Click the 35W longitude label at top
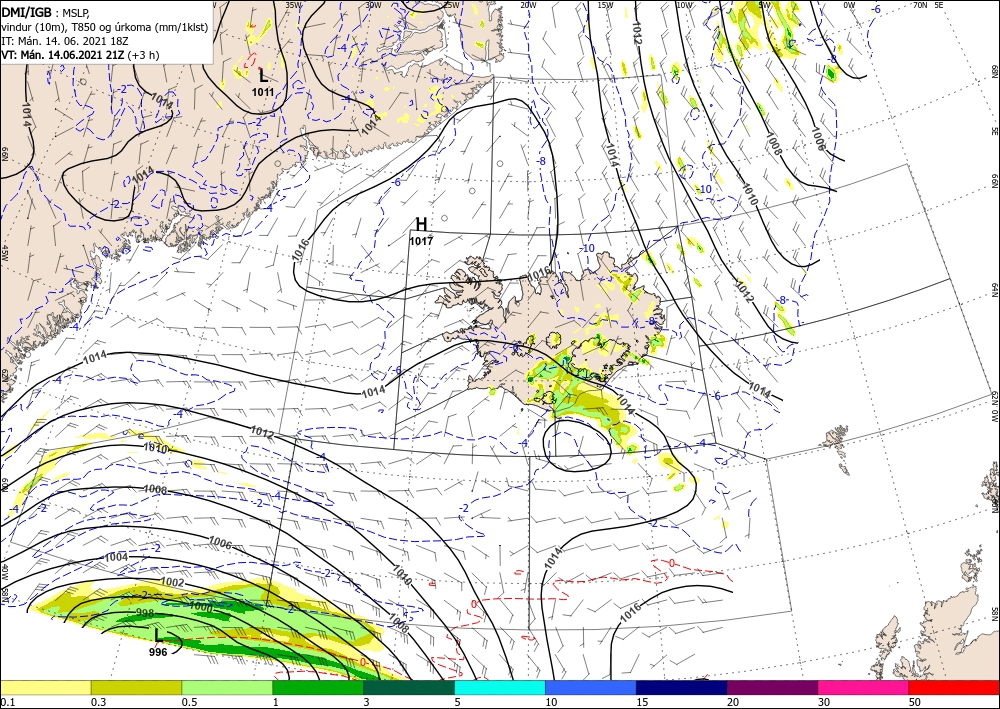 [x=293, y=5]
